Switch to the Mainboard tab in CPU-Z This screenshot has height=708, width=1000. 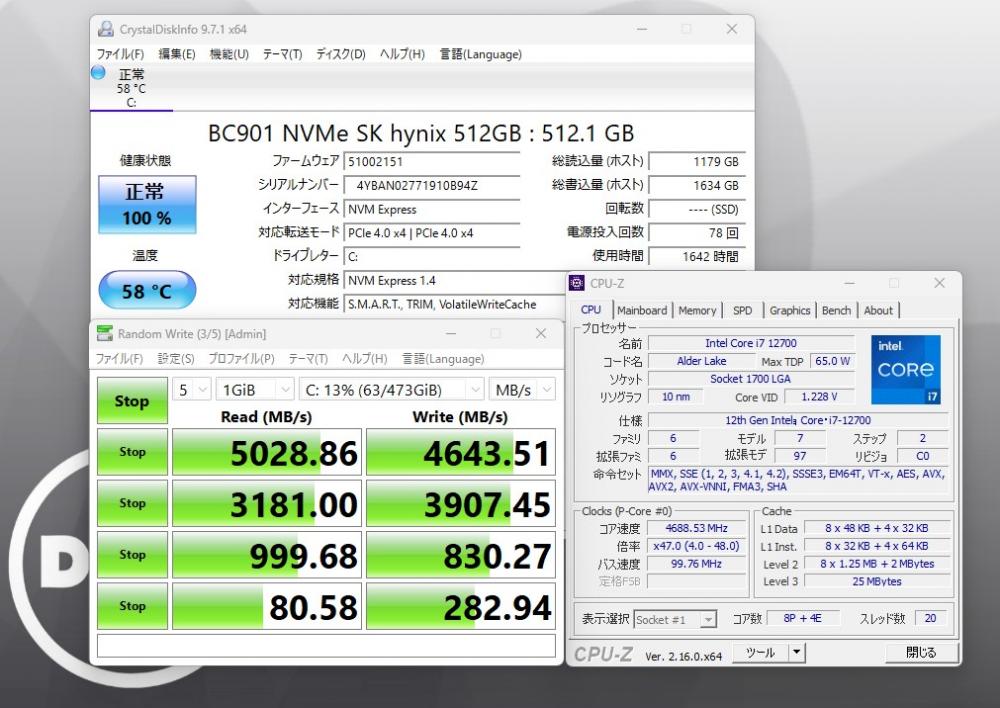tap(641, 310)
